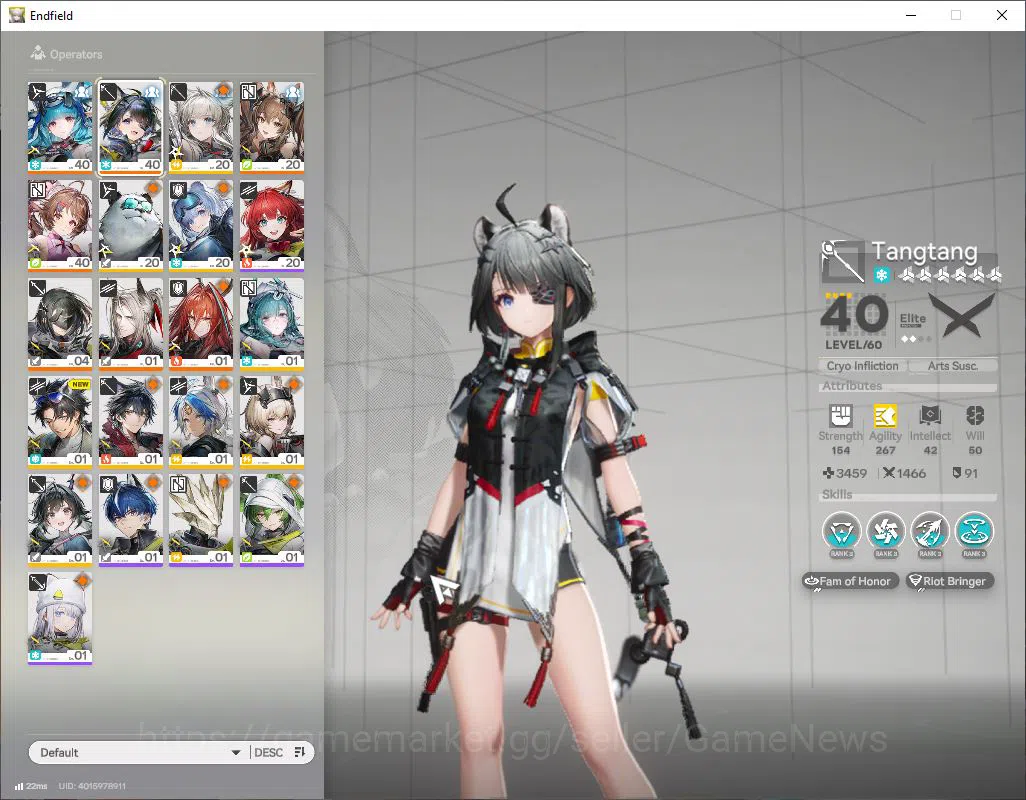The image size is (1026, 800).
Task: Click the Skills section header
Action: 837,495
